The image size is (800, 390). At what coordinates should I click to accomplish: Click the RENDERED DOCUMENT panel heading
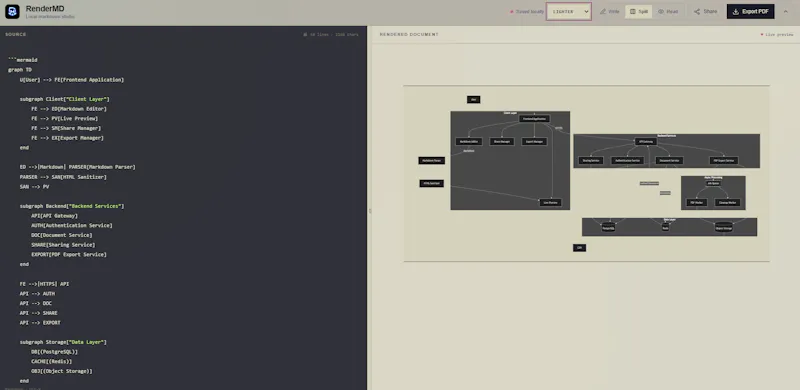point(409,34)
